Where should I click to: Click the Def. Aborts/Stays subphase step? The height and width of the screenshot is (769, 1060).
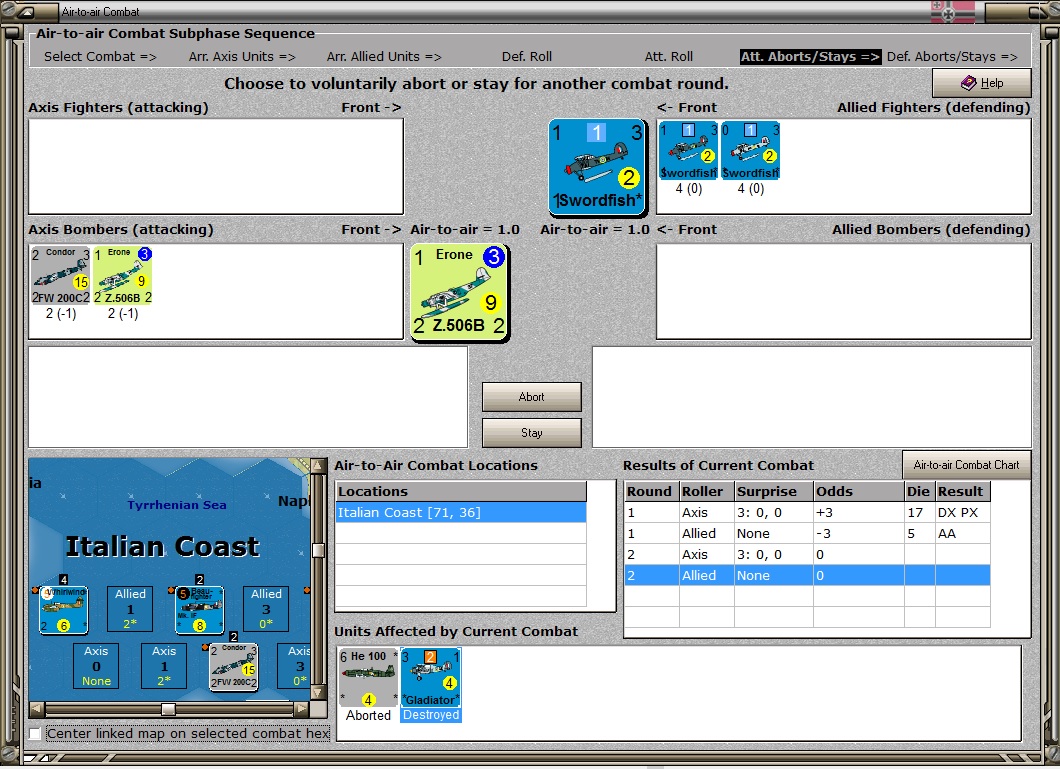point(952,57)
